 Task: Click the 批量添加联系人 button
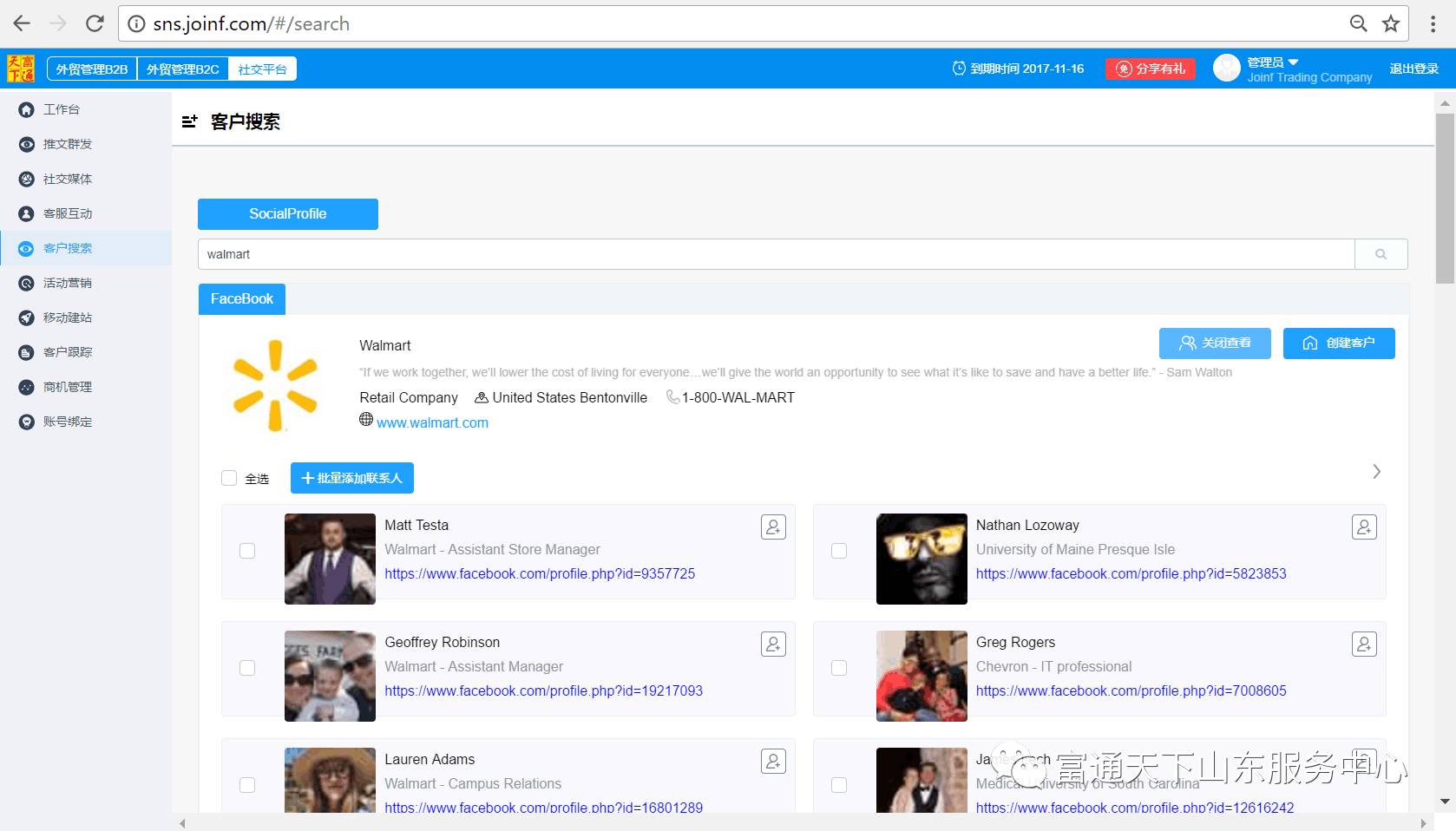click(x=352, y=478)
